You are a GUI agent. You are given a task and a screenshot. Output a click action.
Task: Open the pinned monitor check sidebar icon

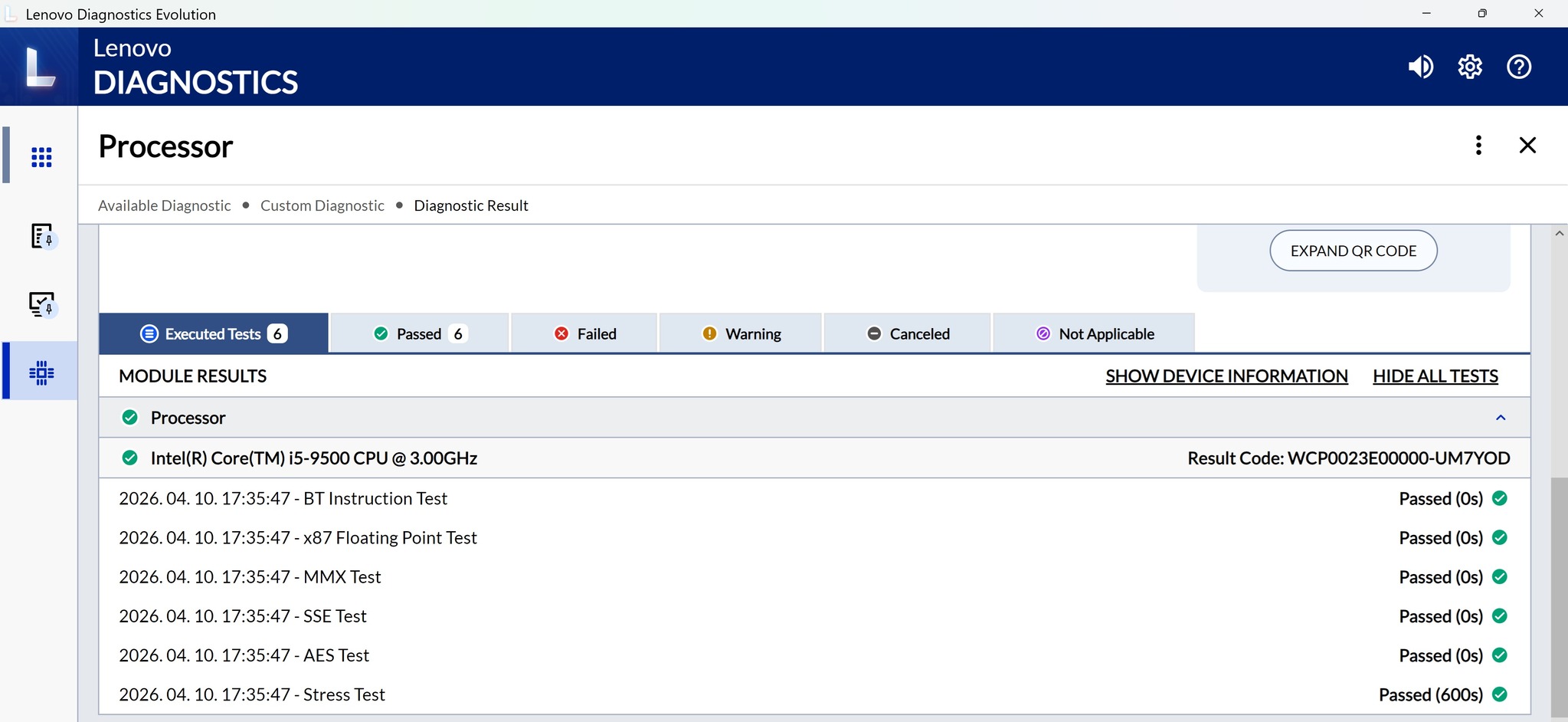tap(42, 305)
